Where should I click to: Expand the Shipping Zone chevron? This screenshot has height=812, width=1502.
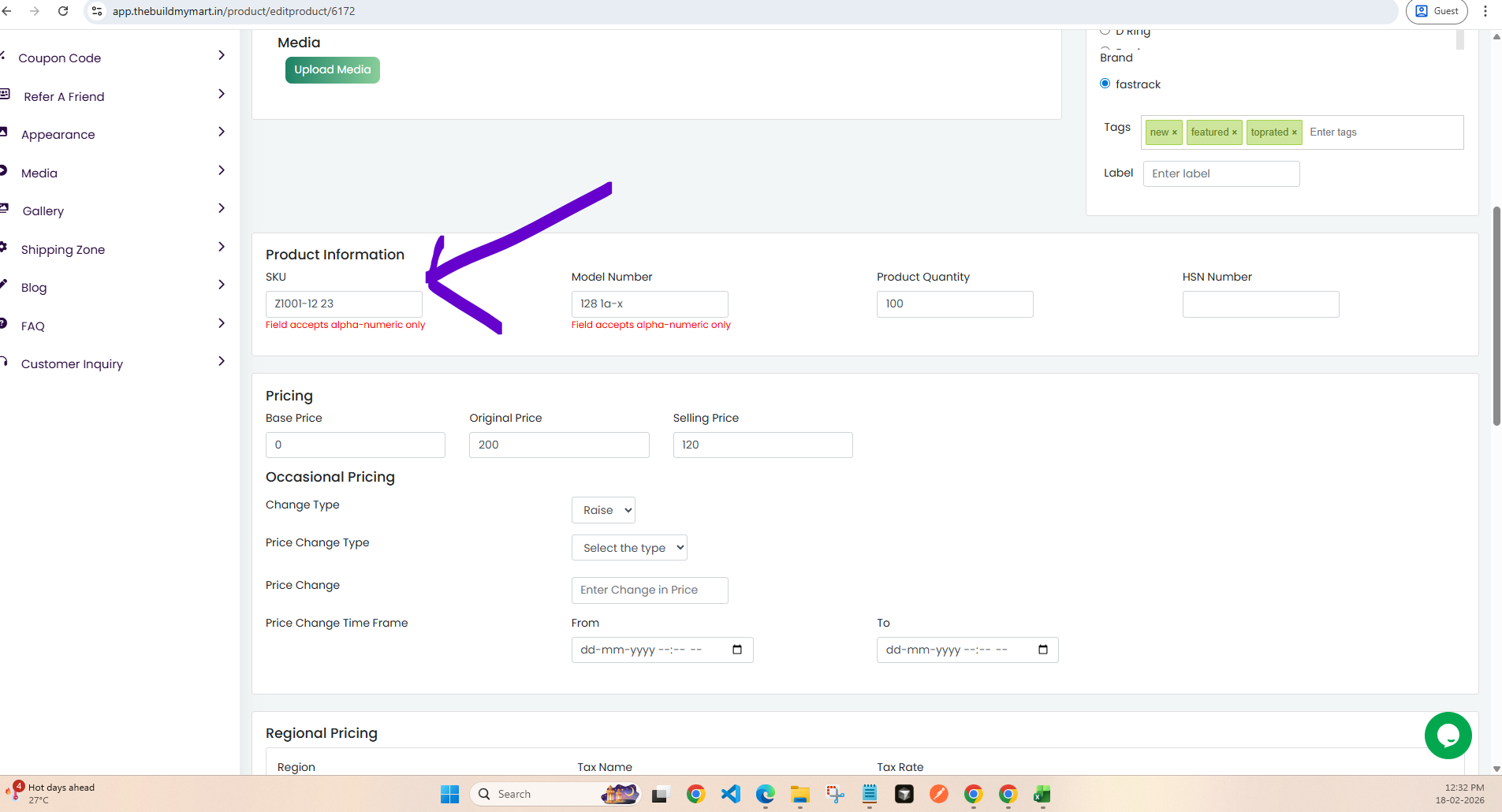[222, 247]
